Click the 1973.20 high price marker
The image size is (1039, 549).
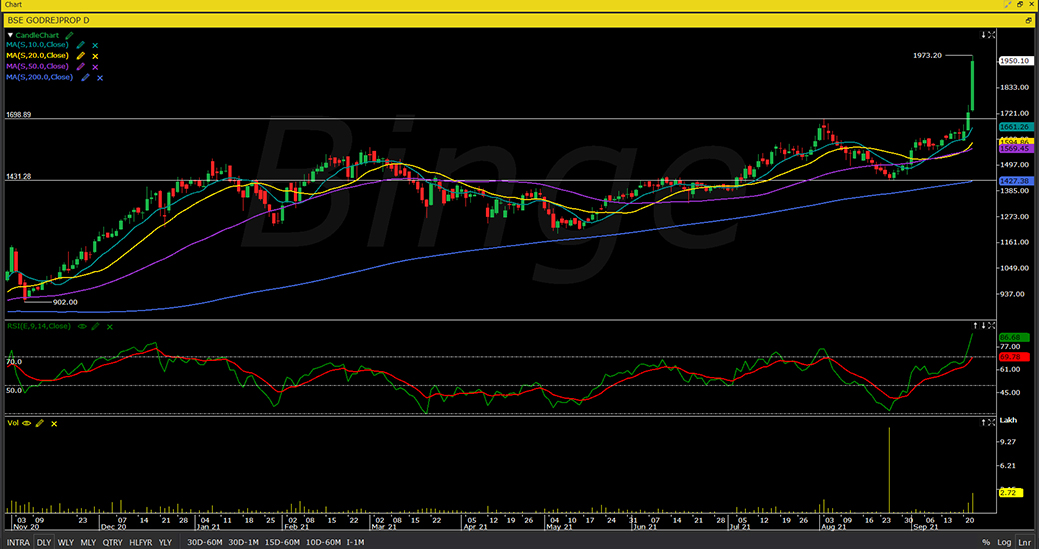[927, 56]
